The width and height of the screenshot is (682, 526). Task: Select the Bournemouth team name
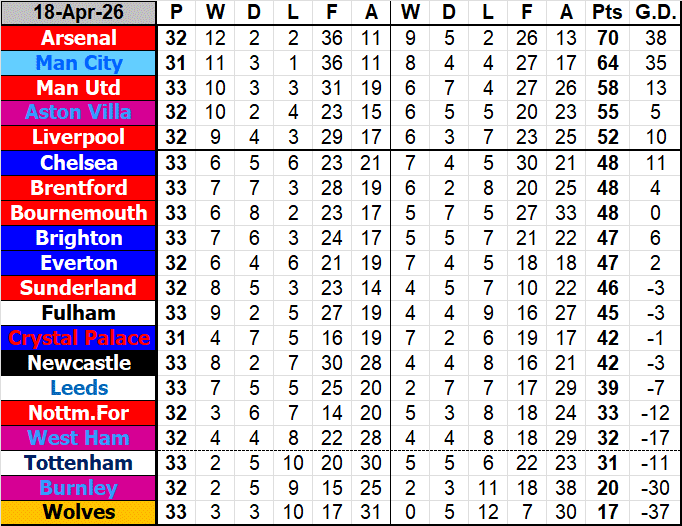79,213
